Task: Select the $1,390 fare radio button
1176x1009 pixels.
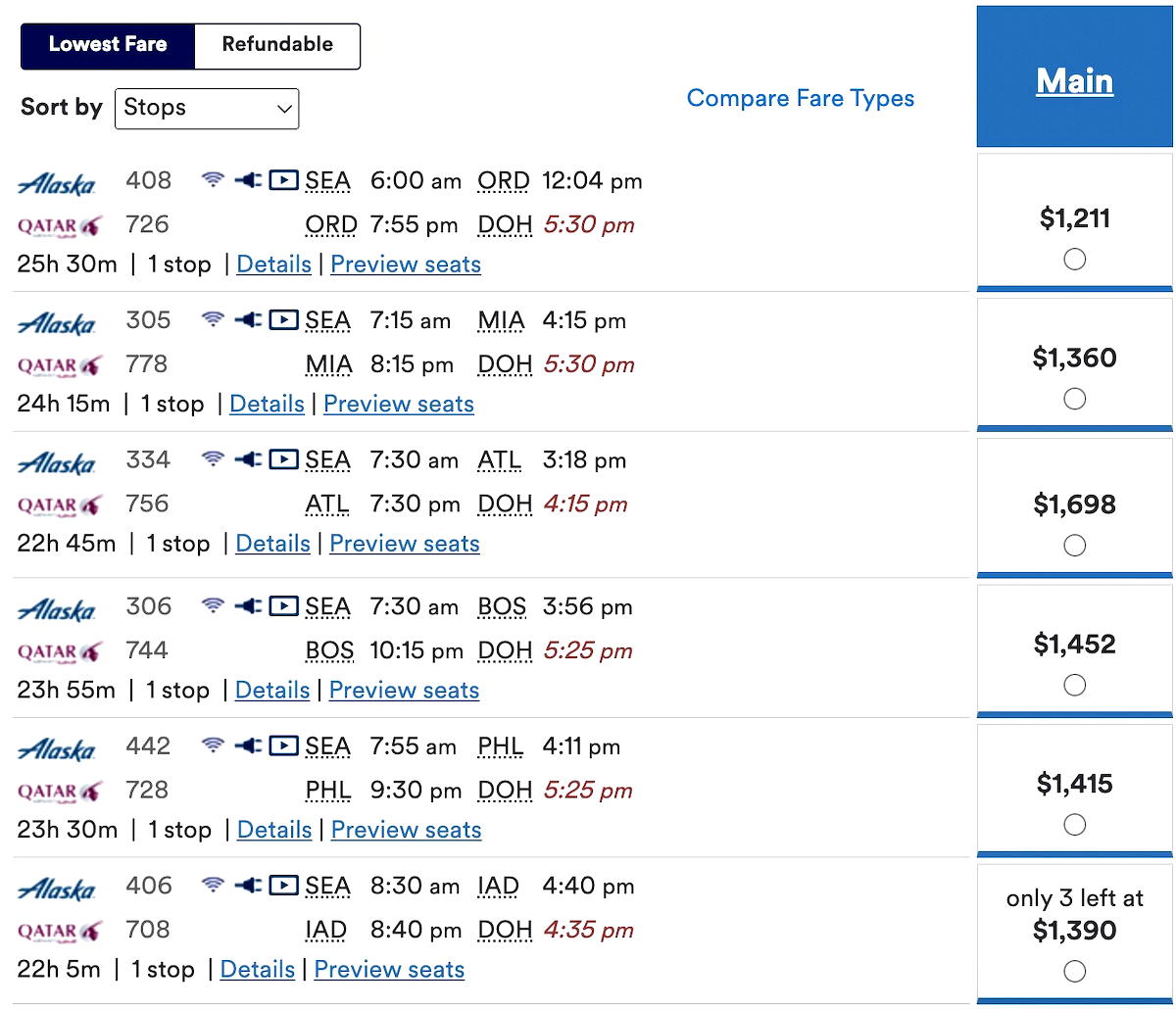Action: (1074, 971)
